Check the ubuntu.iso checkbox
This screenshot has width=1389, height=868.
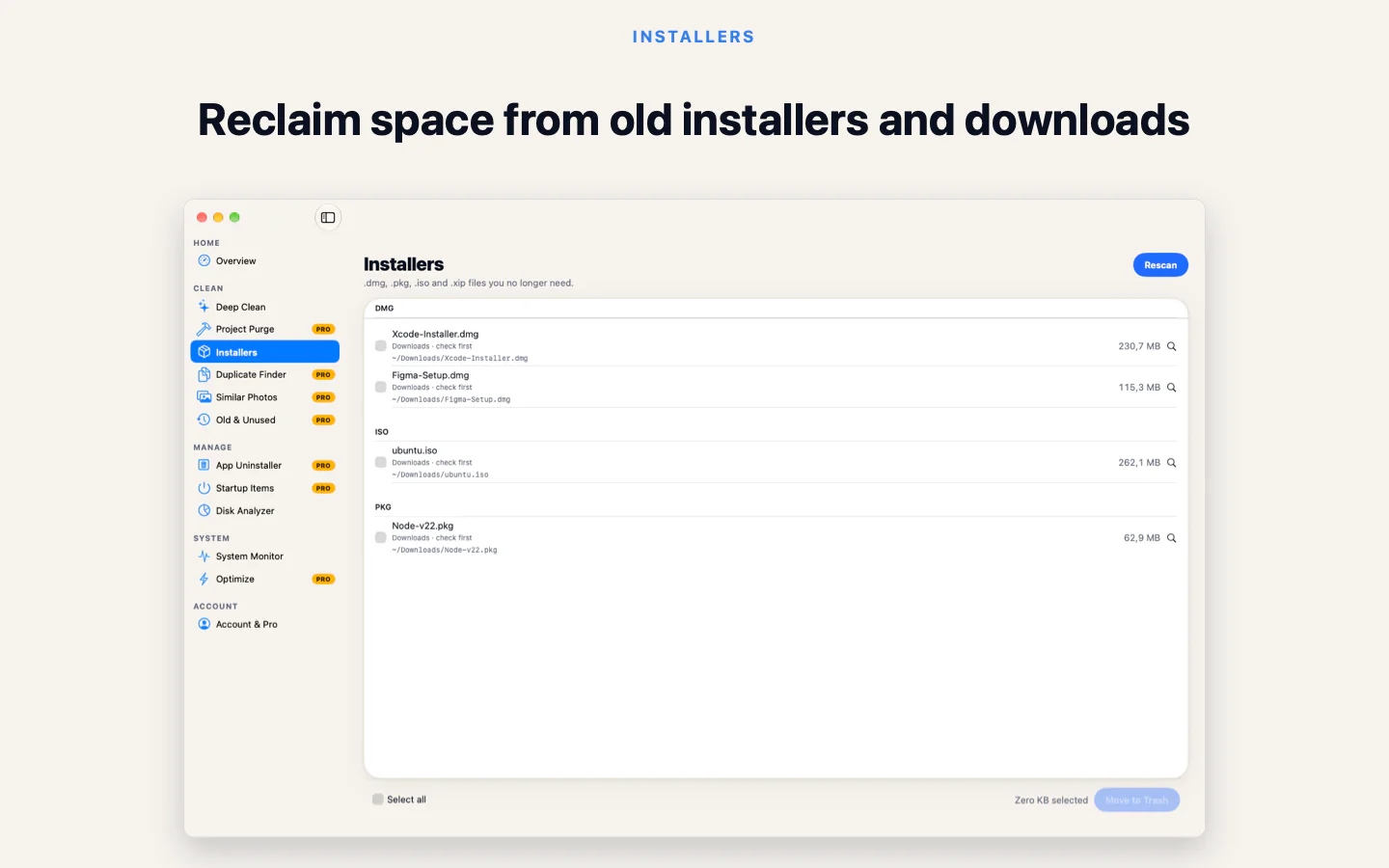point(381,462)
